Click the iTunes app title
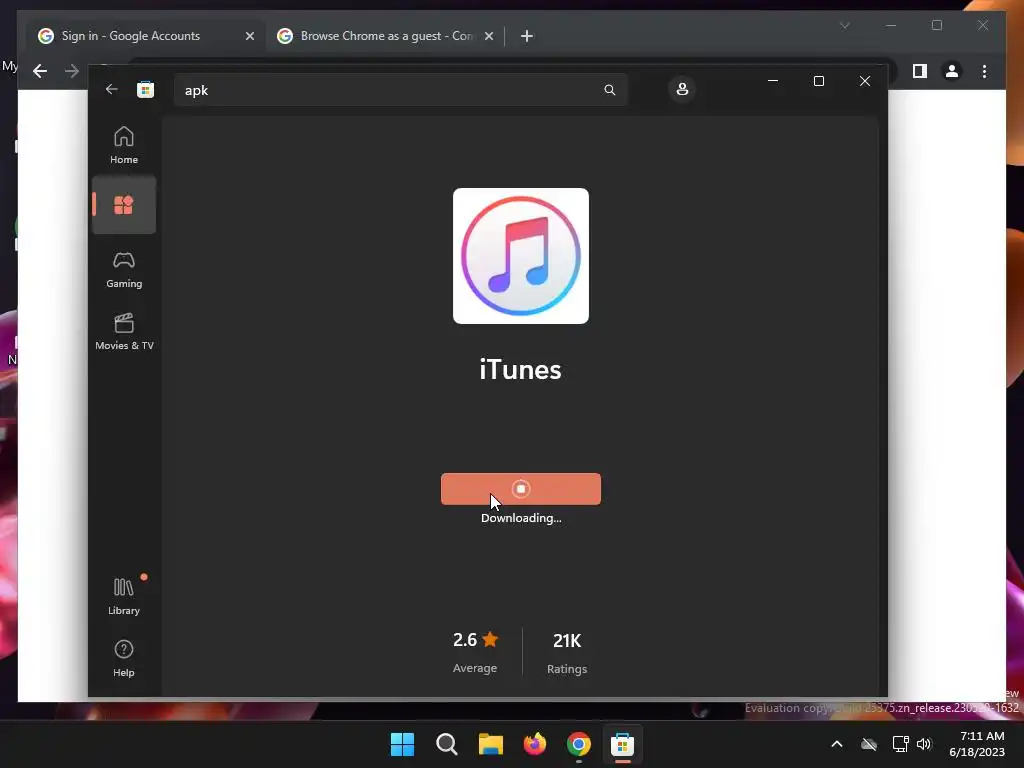 [520, 370]
